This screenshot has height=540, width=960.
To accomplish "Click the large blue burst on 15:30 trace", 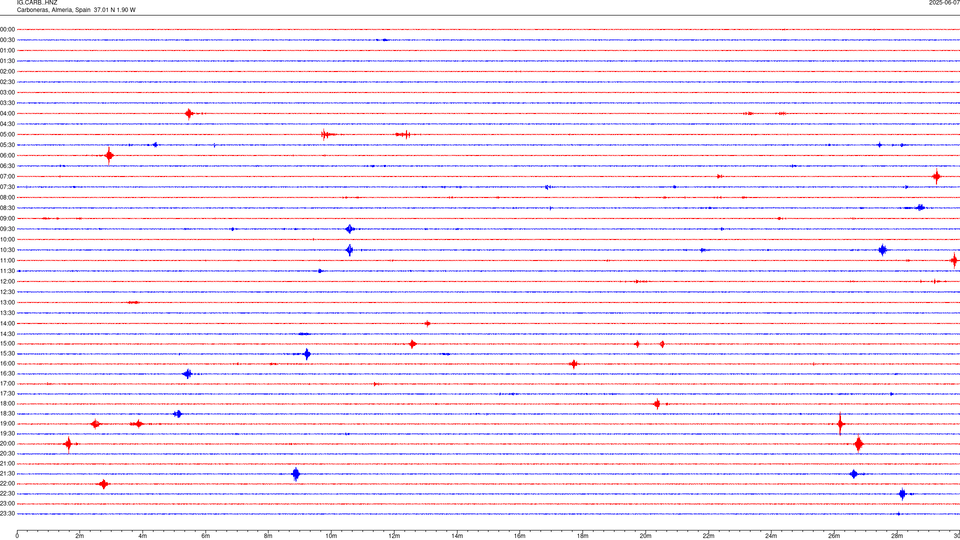I will pos(307,354).
